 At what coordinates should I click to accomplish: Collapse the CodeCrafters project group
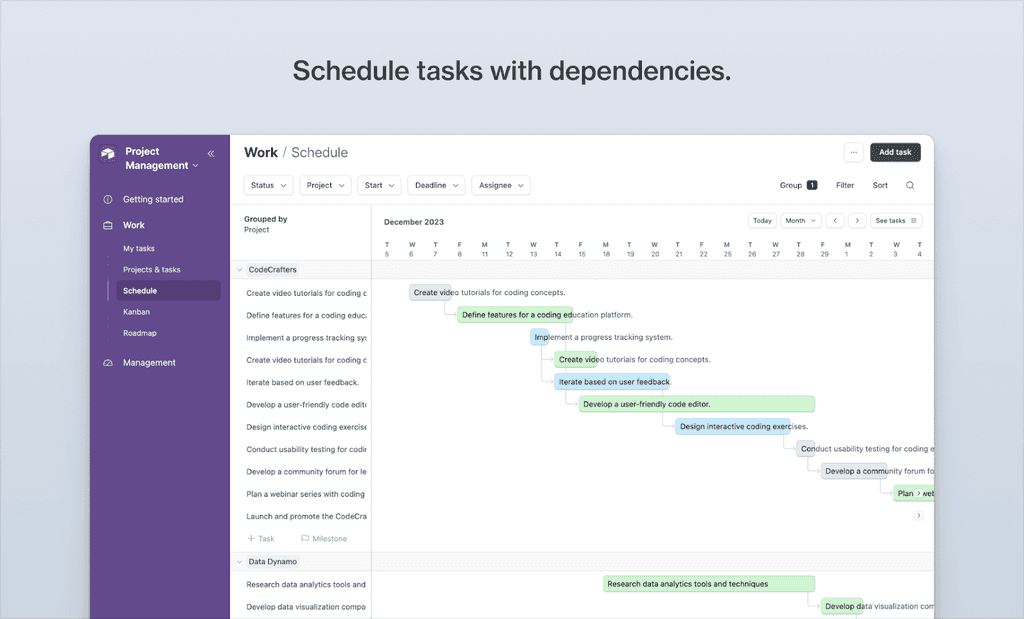239,269
